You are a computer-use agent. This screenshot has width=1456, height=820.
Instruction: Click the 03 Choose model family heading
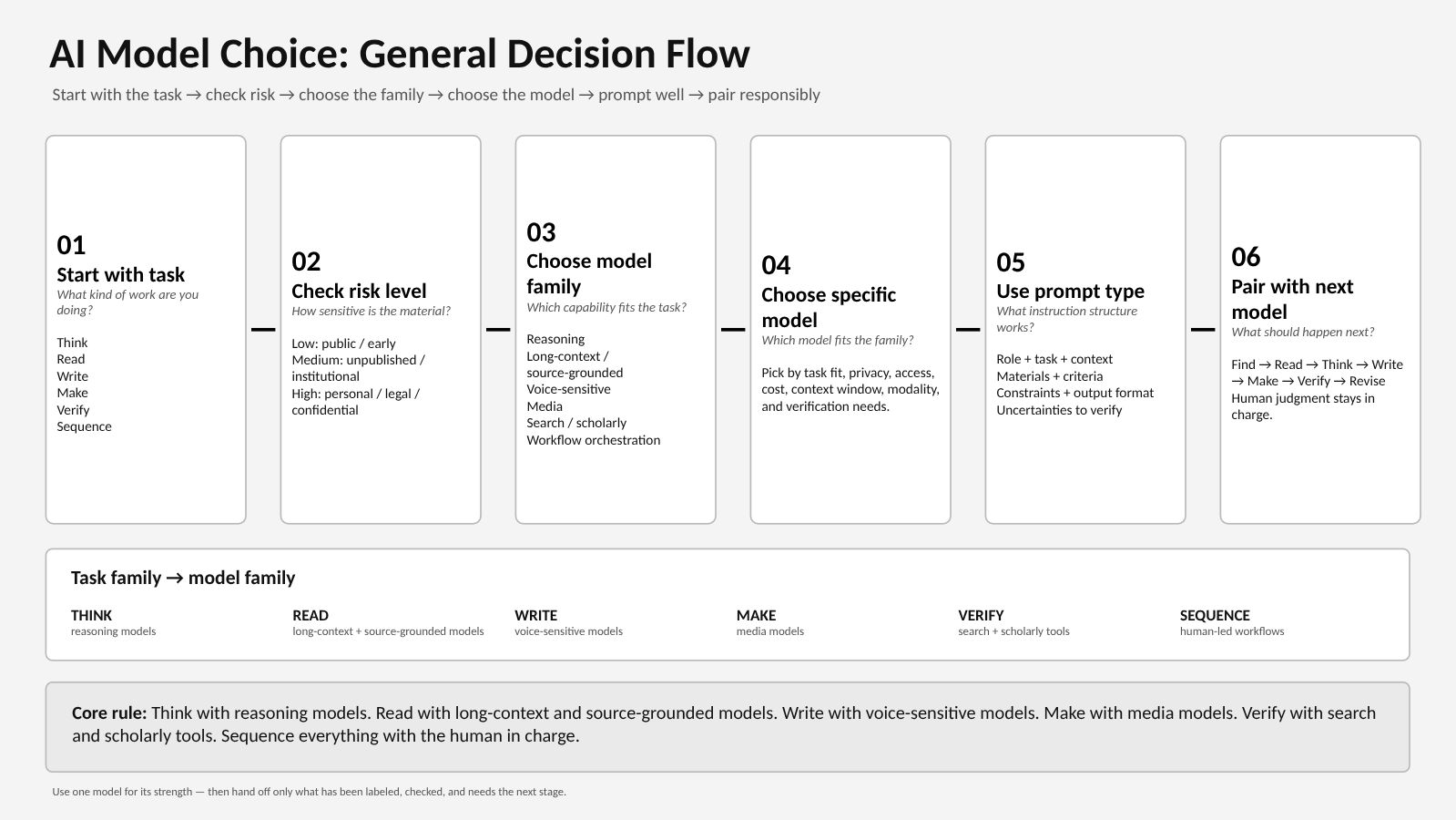pyautogui.click(x=589, y=259)
